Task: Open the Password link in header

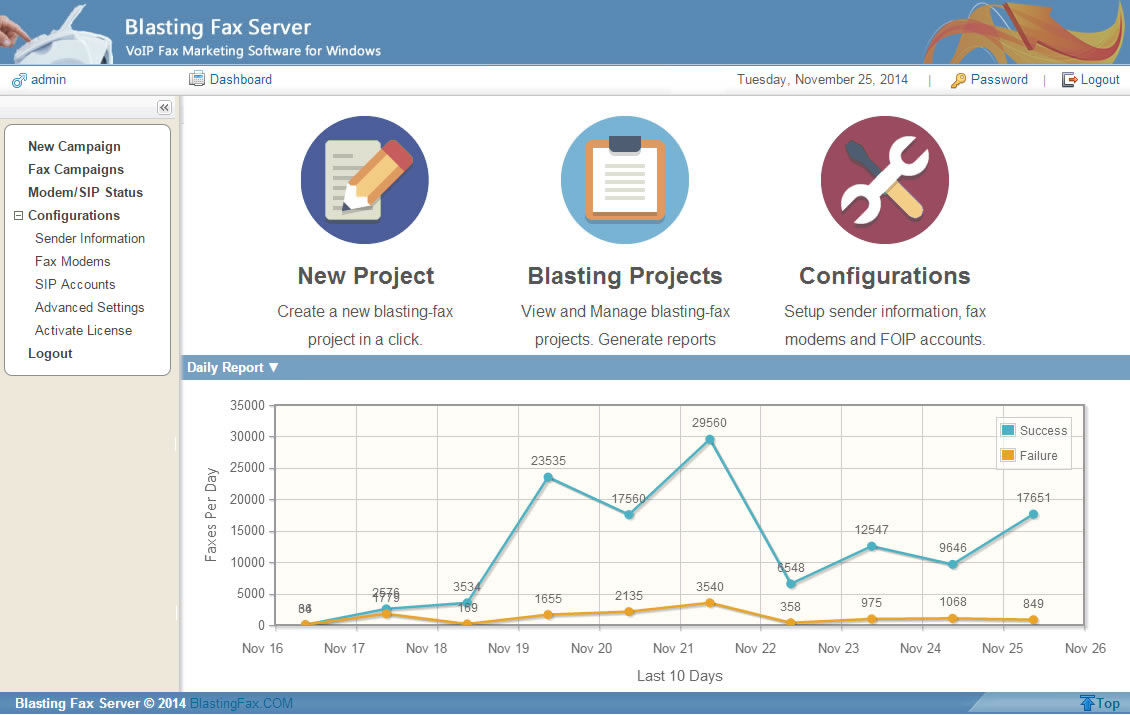Action: [x=999, y=79]
